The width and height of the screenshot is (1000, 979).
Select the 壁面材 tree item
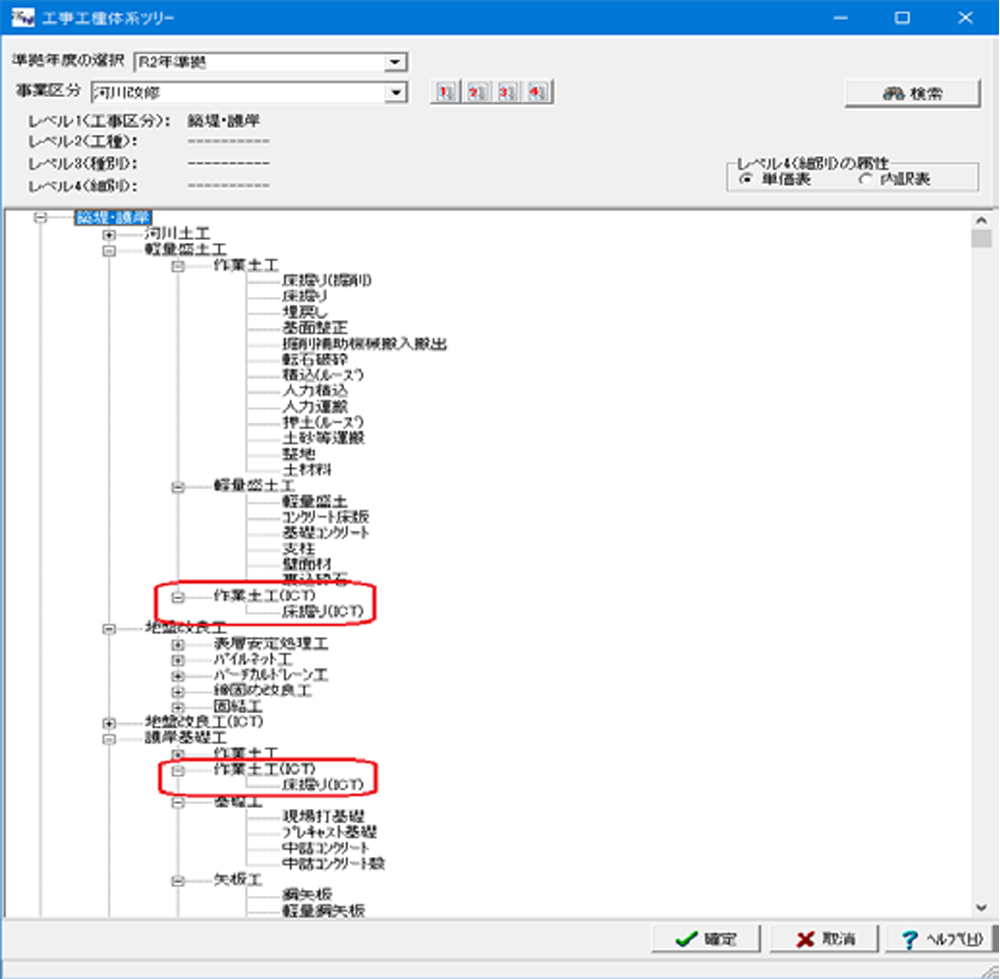pyautogui.click(x=307, y=564)
